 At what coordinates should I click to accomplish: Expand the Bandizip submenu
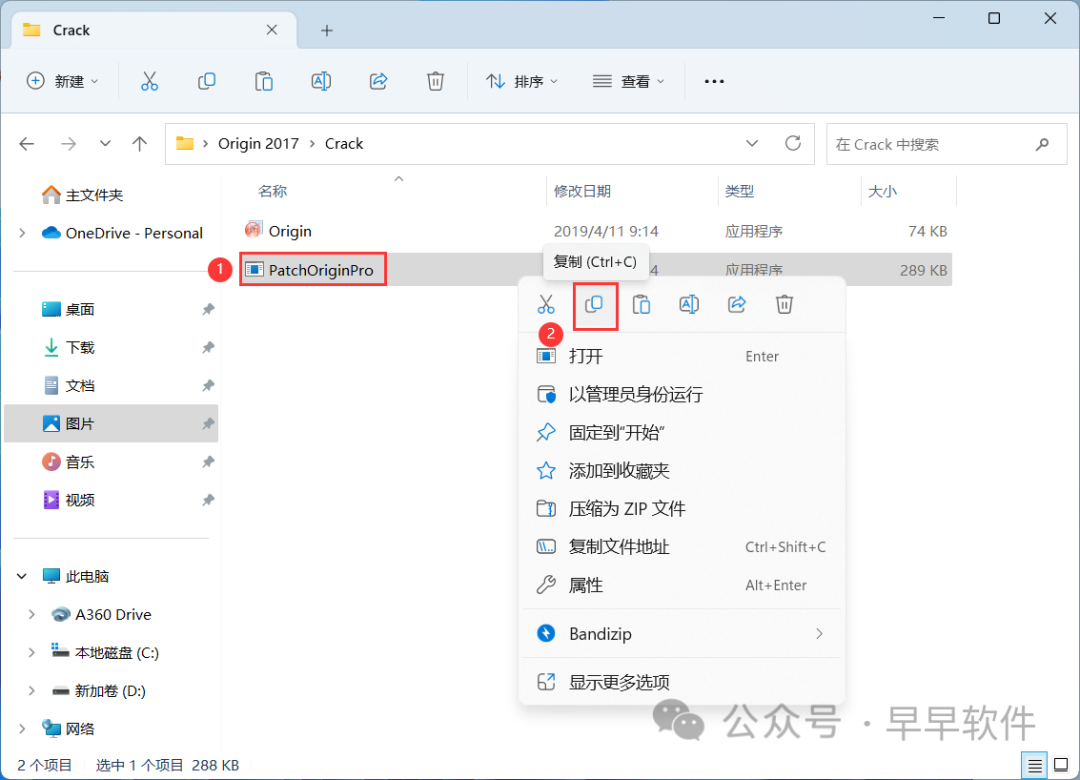819,634
